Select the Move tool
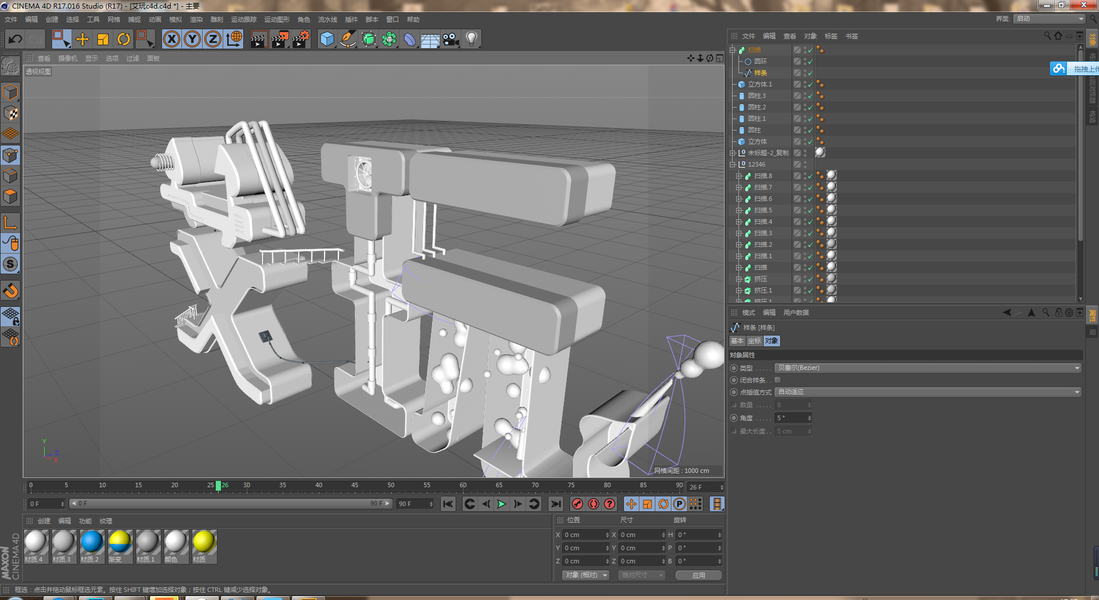The width and height of the screenshot is (1099, 600). tap(82, 39)
